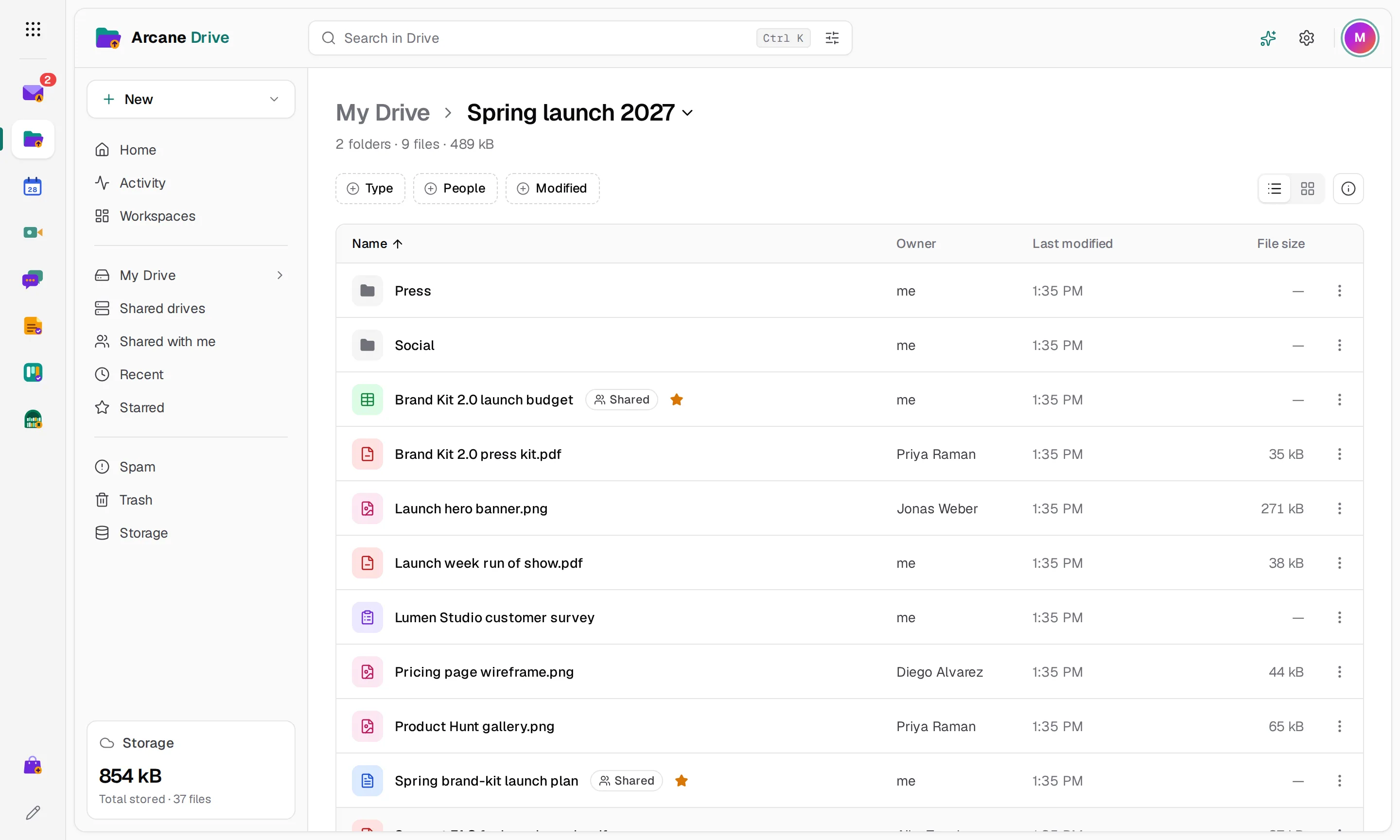Open the AI sparkle assistant icon

[1268, 38]
